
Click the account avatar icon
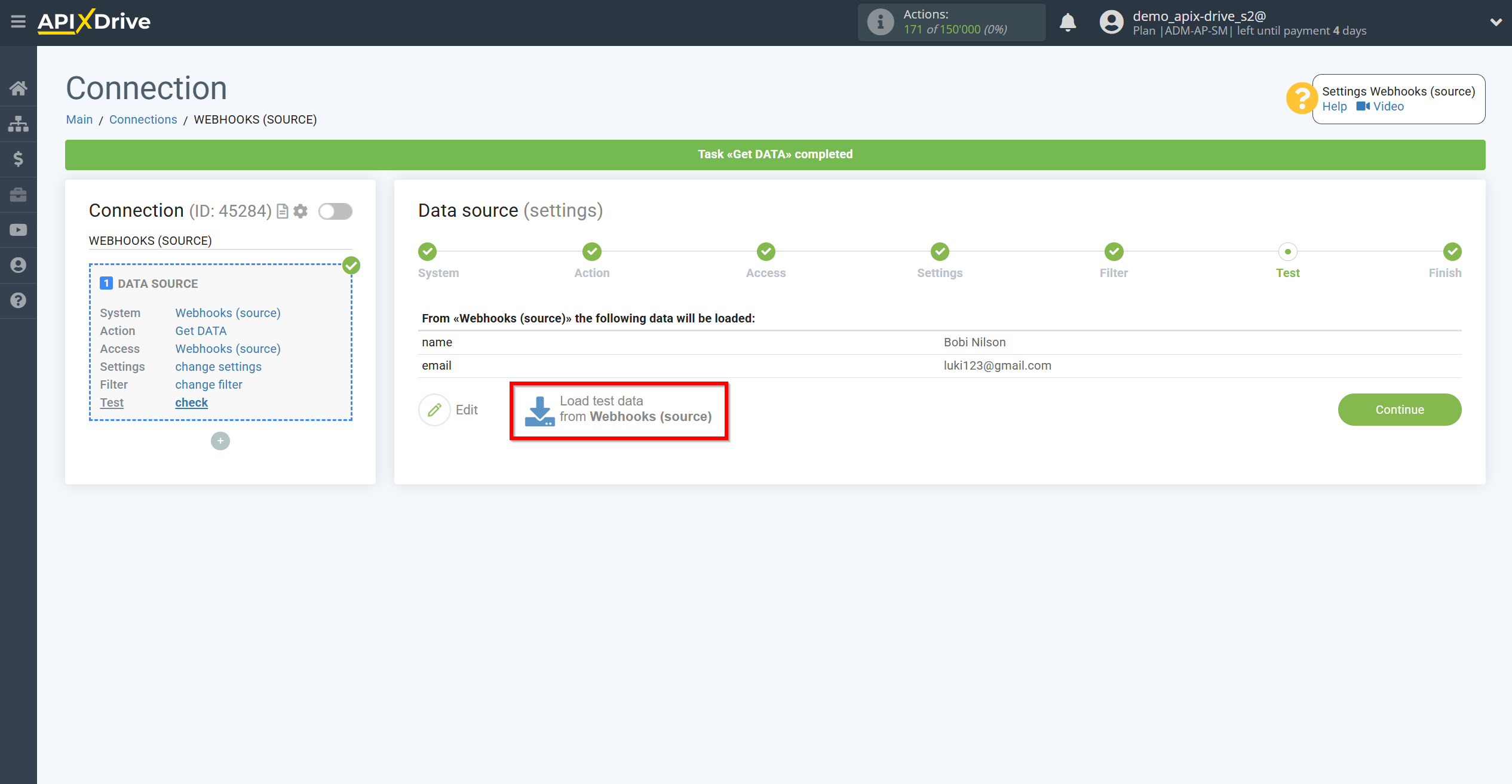(x=1111, y=22)
